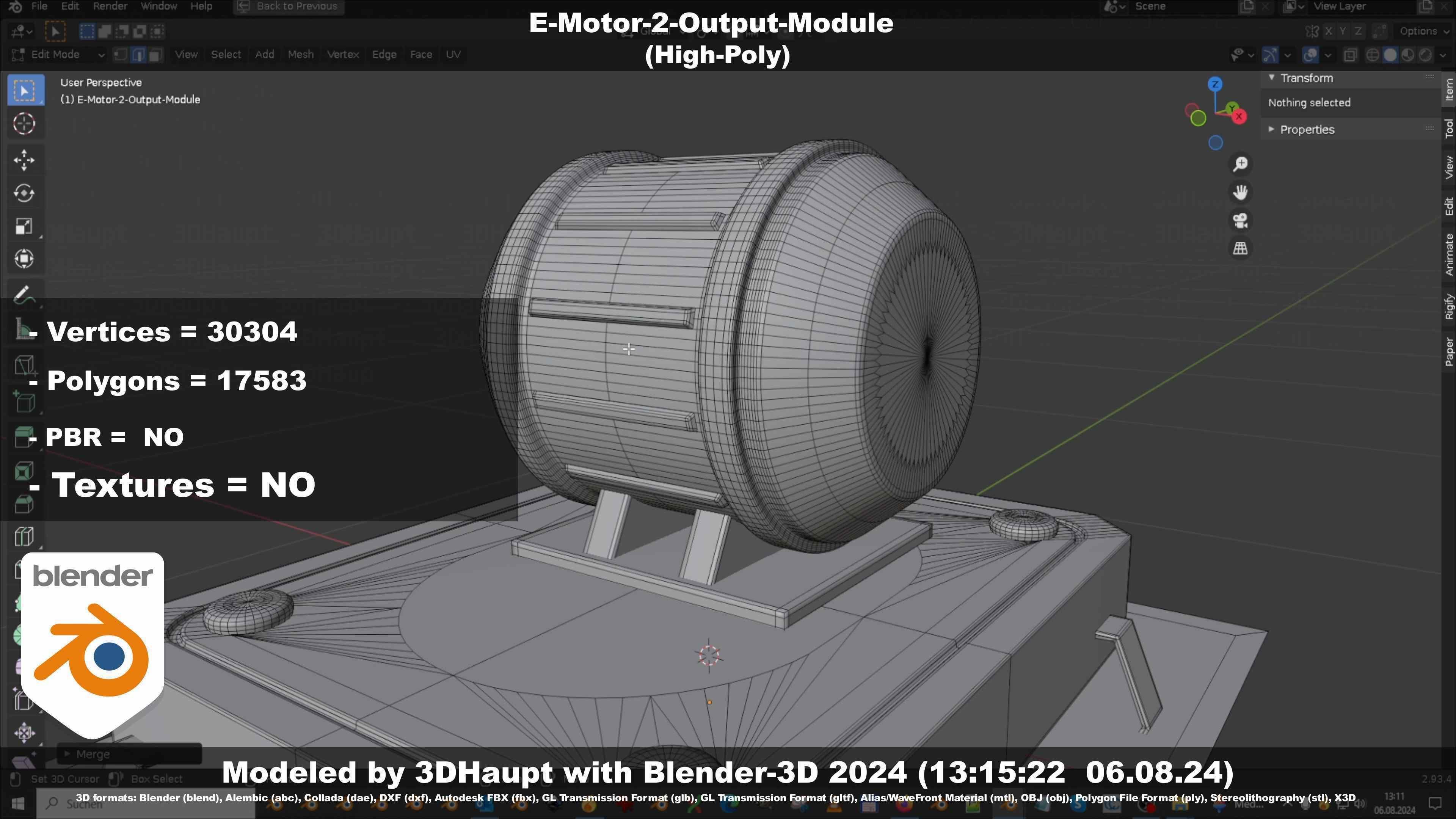
Task: Toggle X-ray display
Action: 1350,55
